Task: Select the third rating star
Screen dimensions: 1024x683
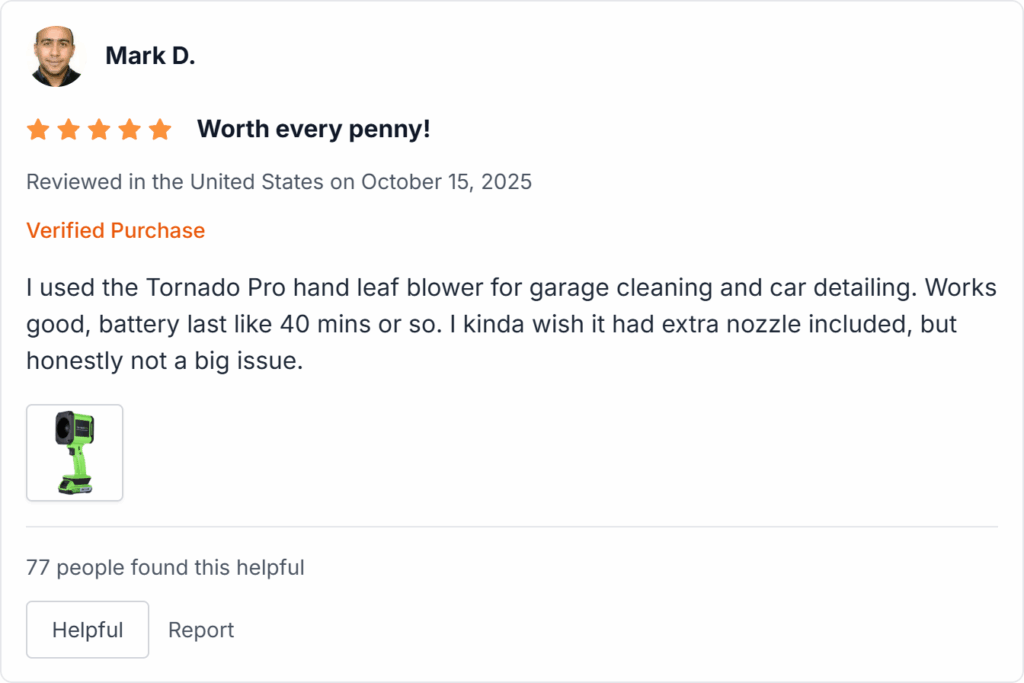Action: (x=99, y=130)
